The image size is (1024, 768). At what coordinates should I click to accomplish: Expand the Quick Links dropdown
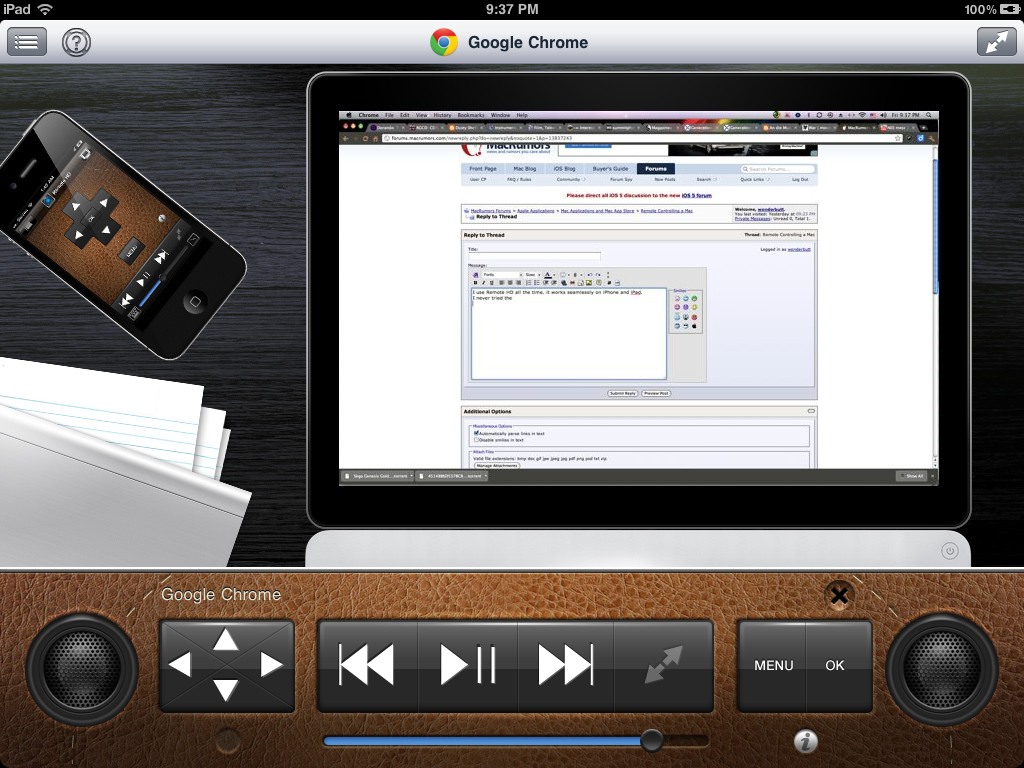point(755,179)
